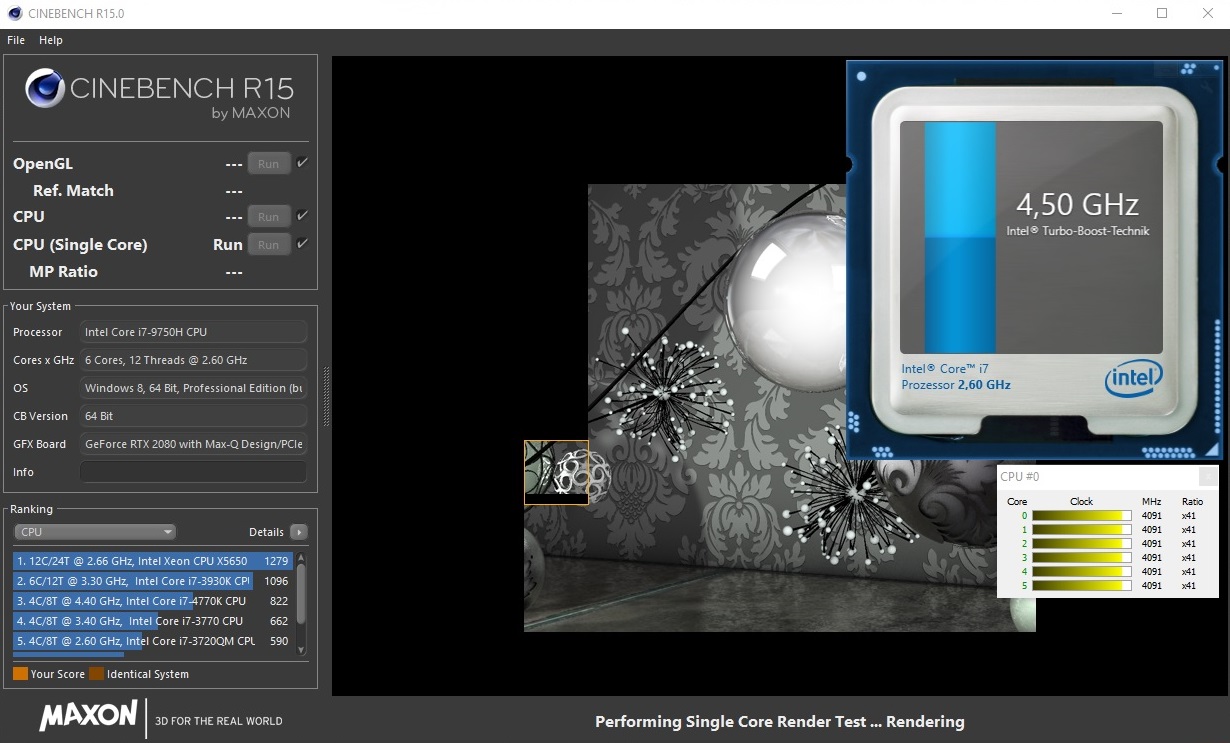
Task: Click the Processor field Intel Core i7-9750H
Action: click(x=193, y=332)
